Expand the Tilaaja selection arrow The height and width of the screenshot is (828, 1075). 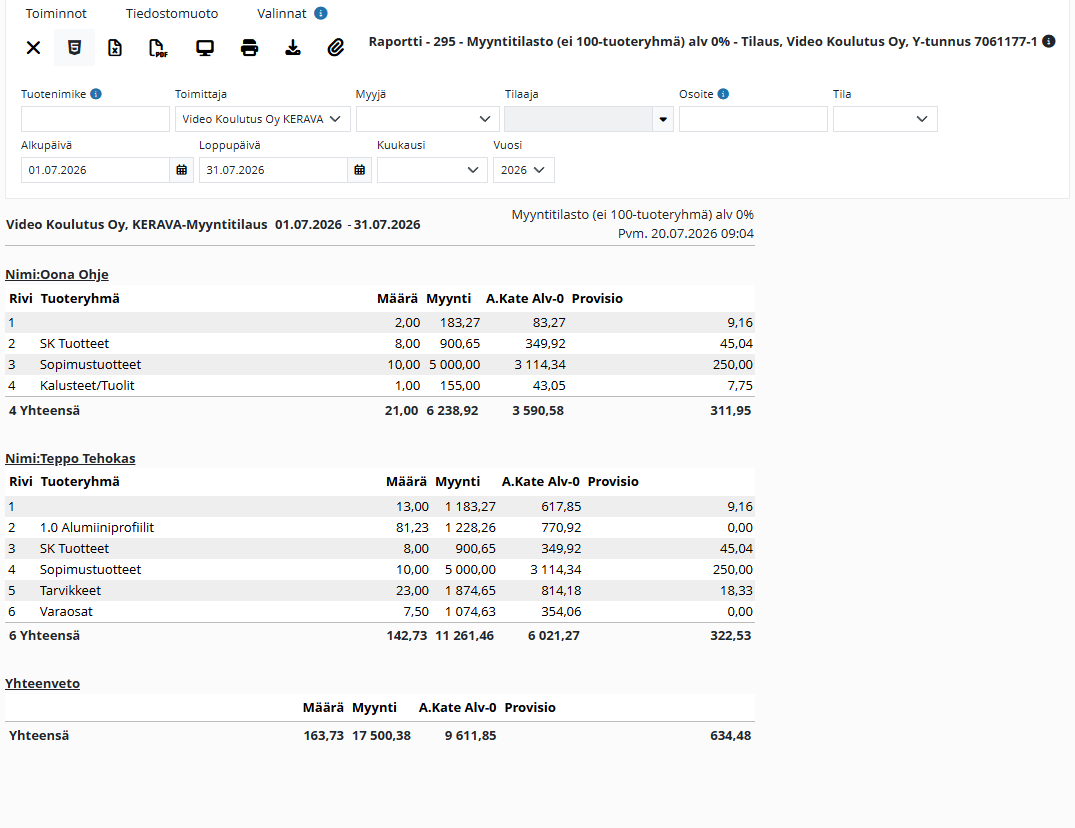663,119
